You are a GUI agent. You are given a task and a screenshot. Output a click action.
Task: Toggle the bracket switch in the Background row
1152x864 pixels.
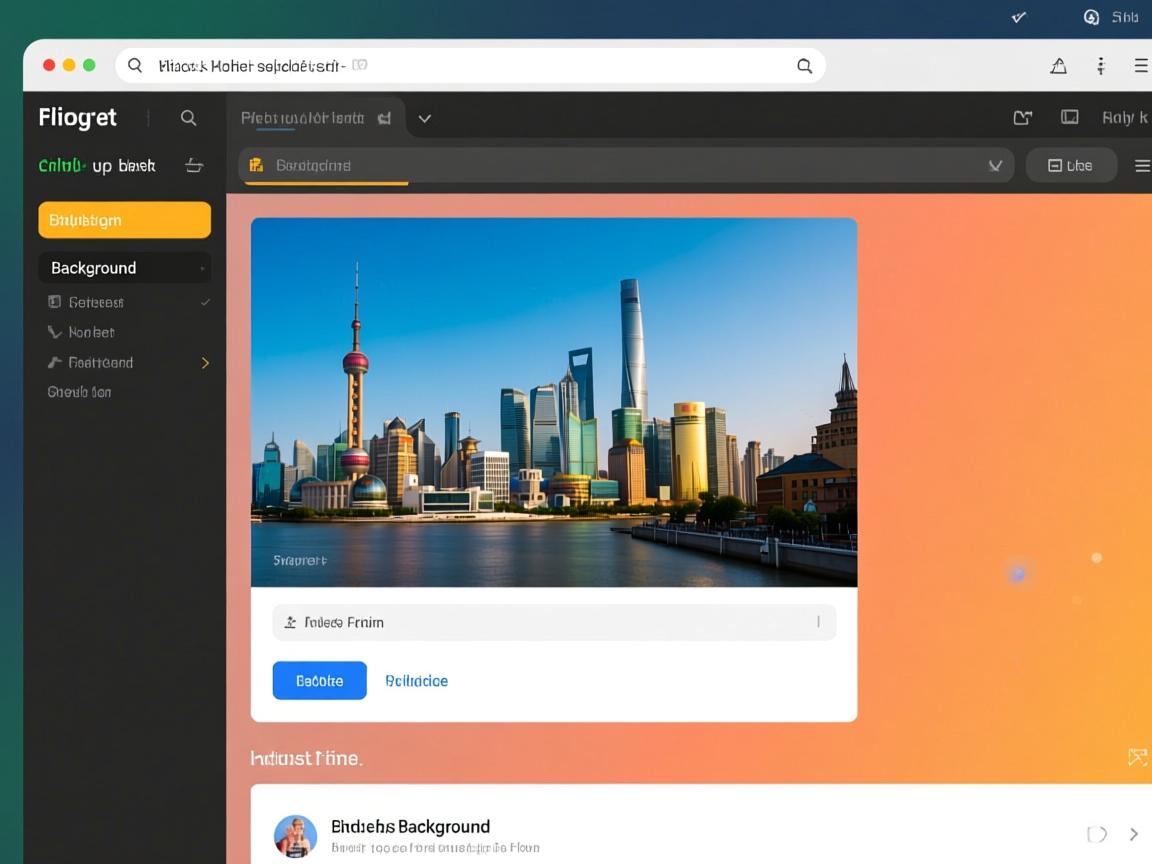tap(1096, 834)
